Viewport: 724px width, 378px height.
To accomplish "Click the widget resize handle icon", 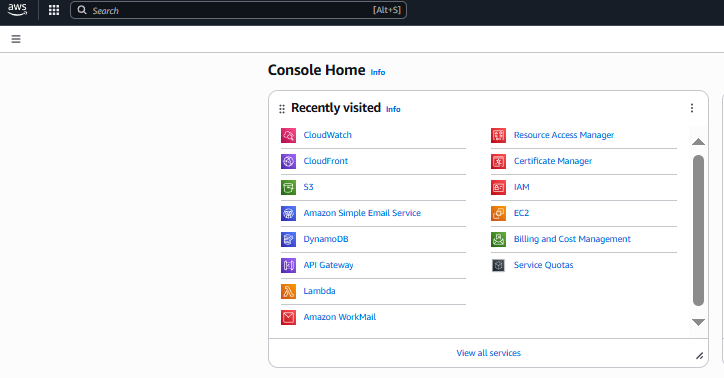I will coord(700,355).
